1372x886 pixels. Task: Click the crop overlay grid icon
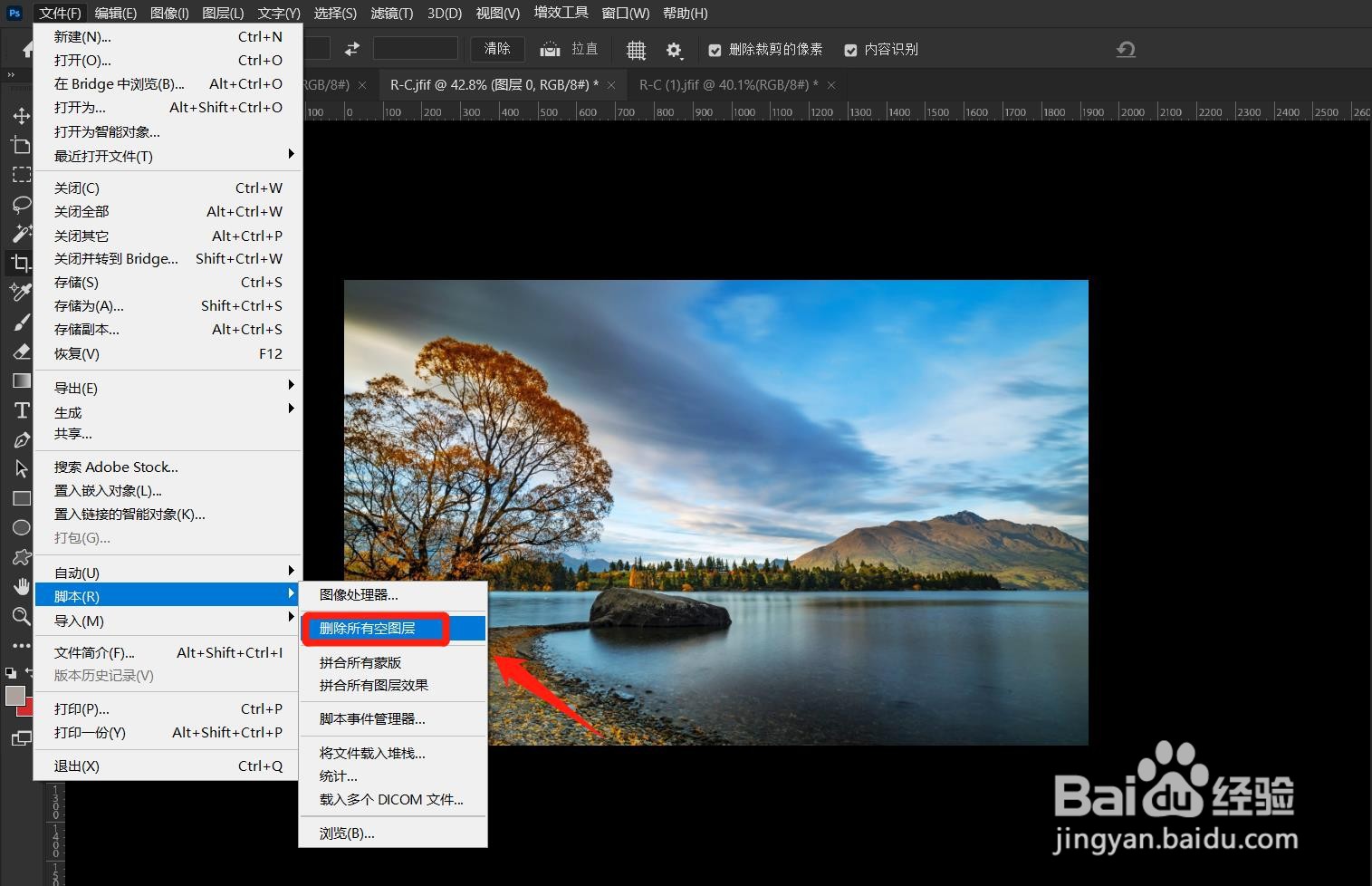pos(636,49)
